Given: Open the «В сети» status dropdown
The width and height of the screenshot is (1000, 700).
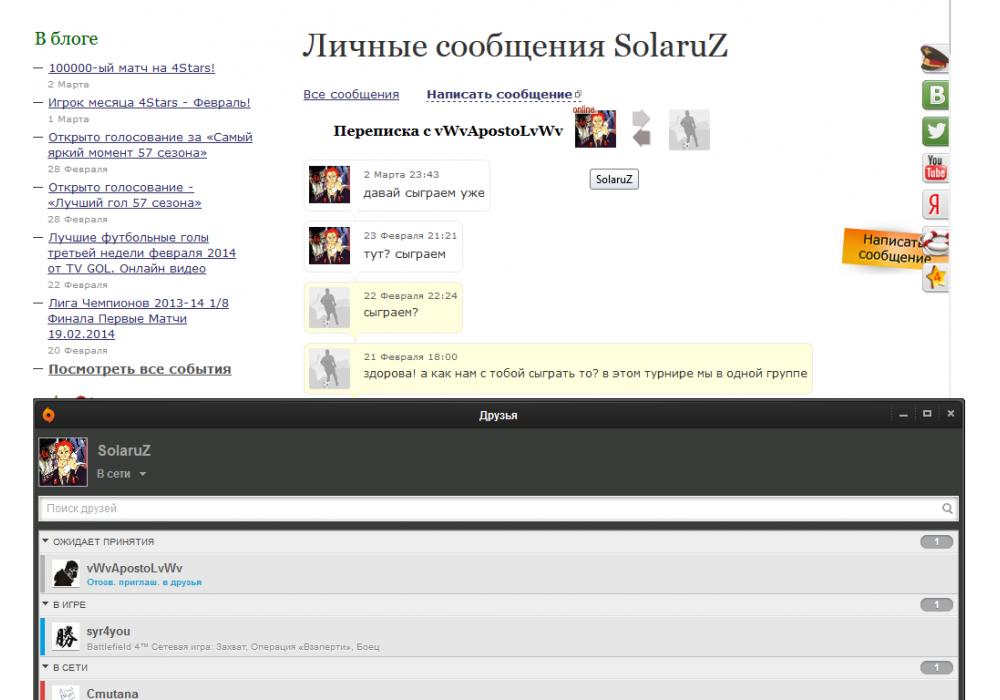Looking at the screenshot, I should (121, 474).
